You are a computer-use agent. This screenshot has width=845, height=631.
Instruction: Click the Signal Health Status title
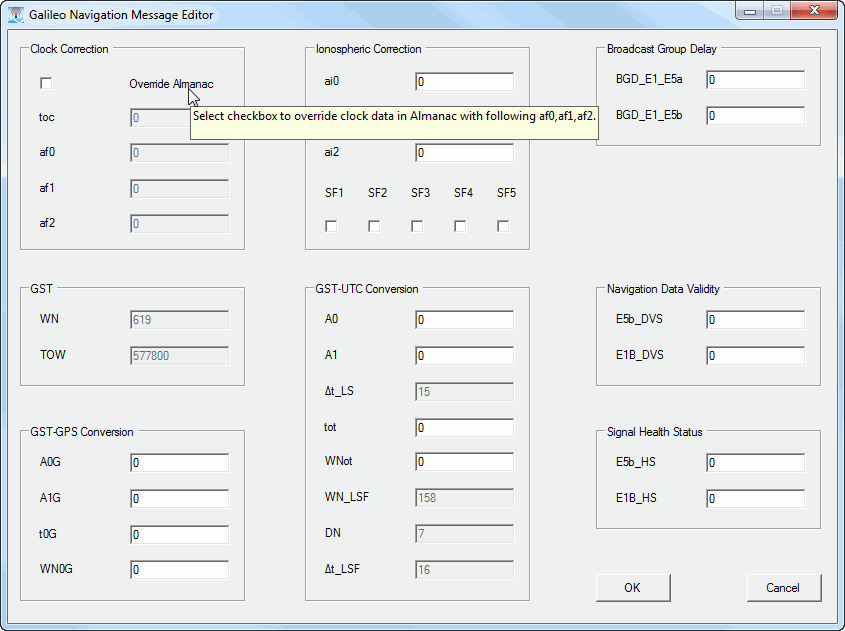pos(655,432)
